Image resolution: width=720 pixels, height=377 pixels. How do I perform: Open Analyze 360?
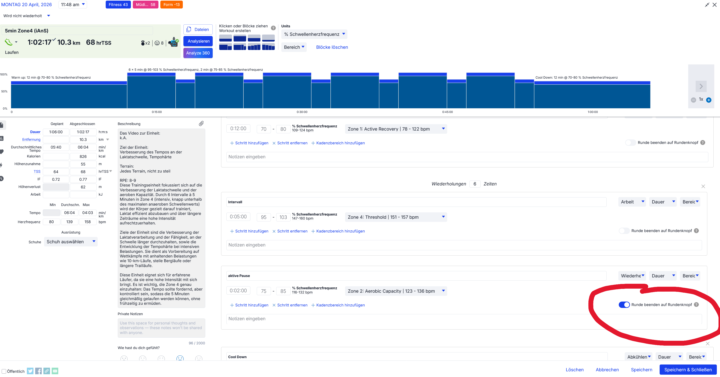(198, 53)
